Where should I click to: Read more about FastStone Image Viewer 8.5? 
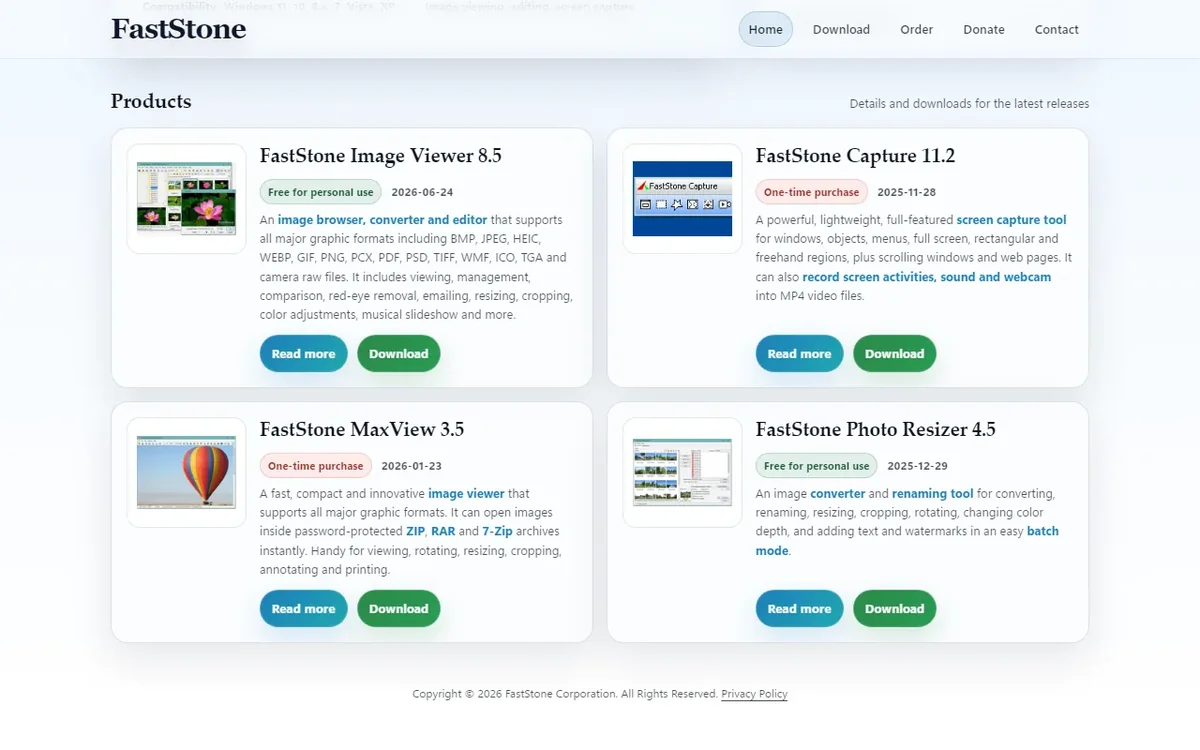coord(303,354)
